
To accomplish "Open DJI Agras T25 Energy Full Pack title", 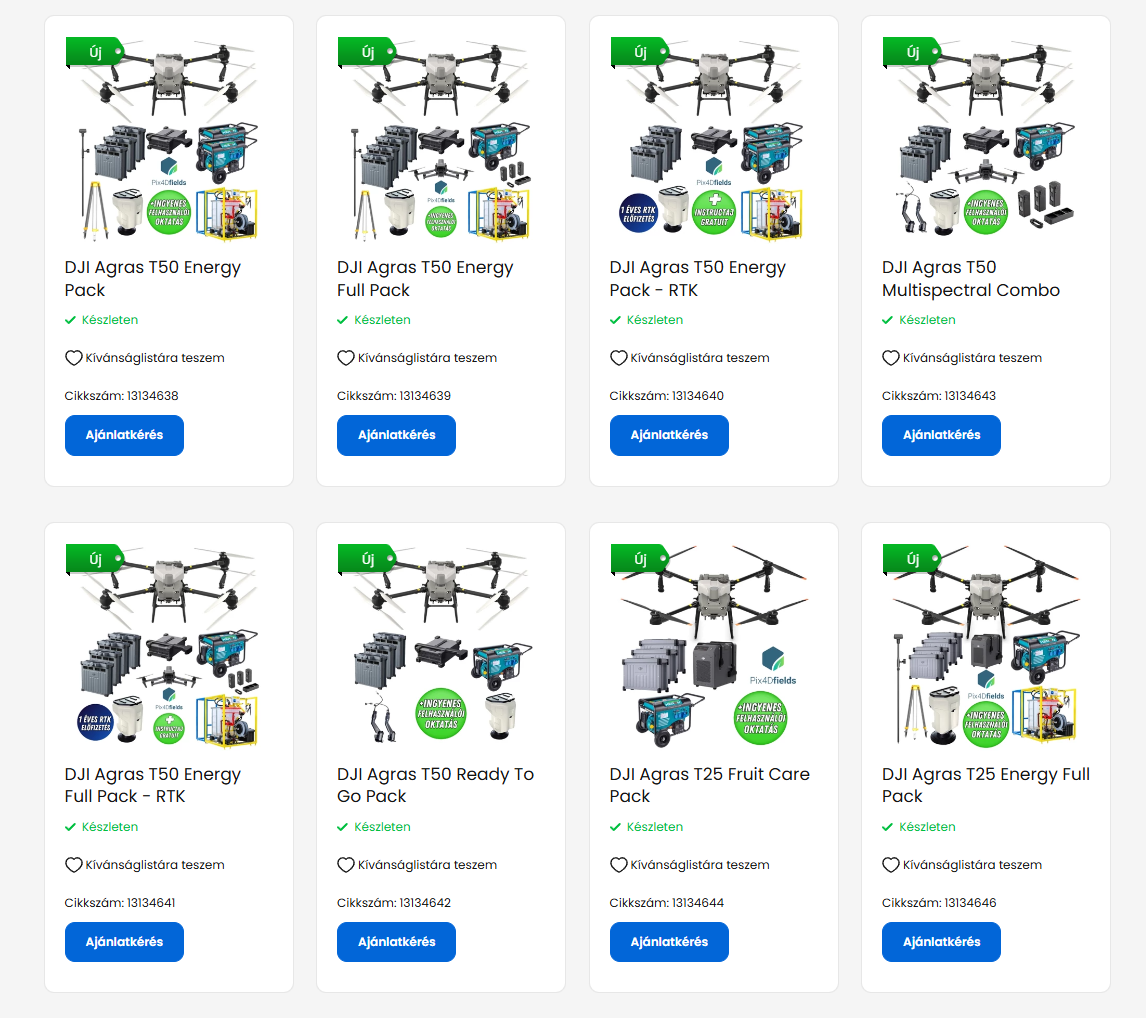I will (x=985, y=785).
